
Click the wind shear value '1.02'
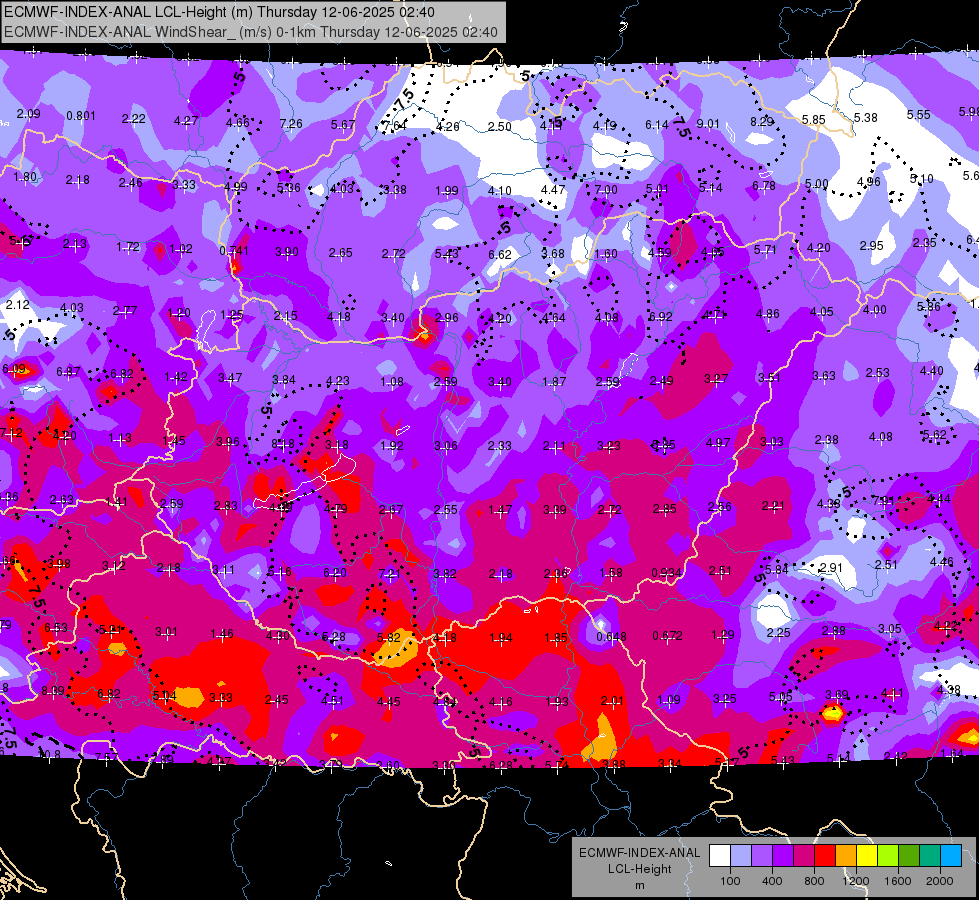coord(181,249)
